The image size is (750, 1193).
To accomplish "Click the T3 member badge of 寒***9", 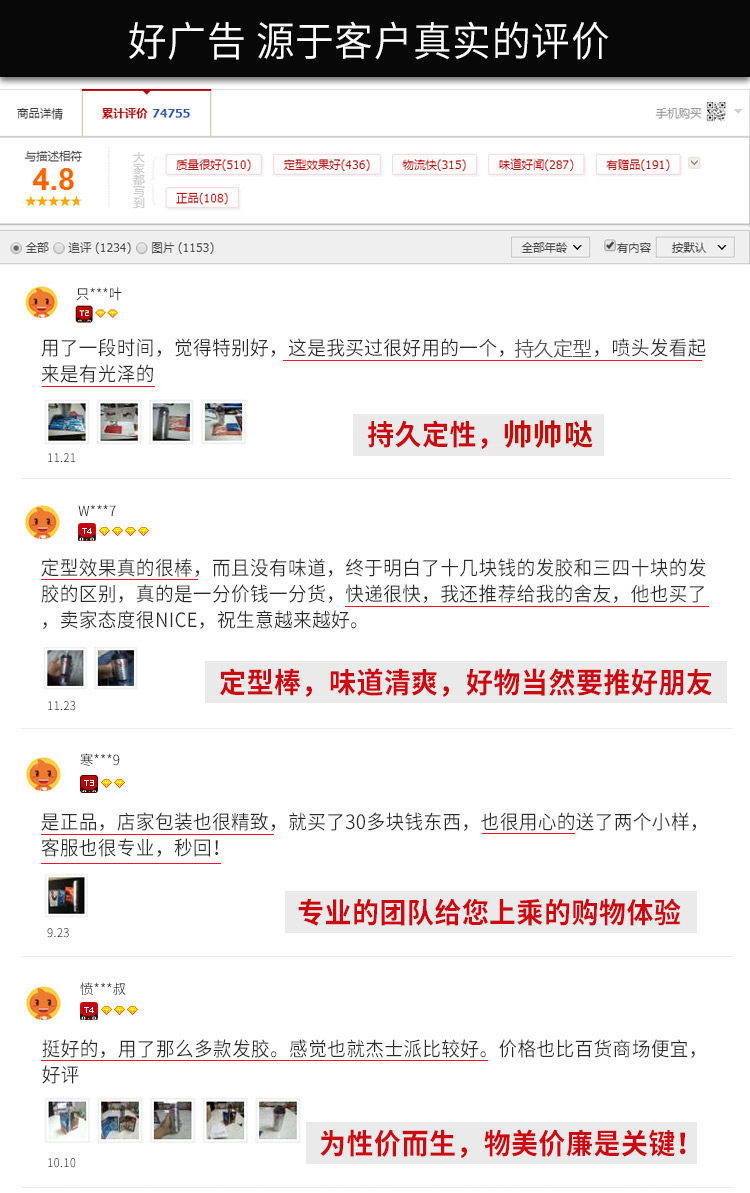I will click(x=88, y=783).
